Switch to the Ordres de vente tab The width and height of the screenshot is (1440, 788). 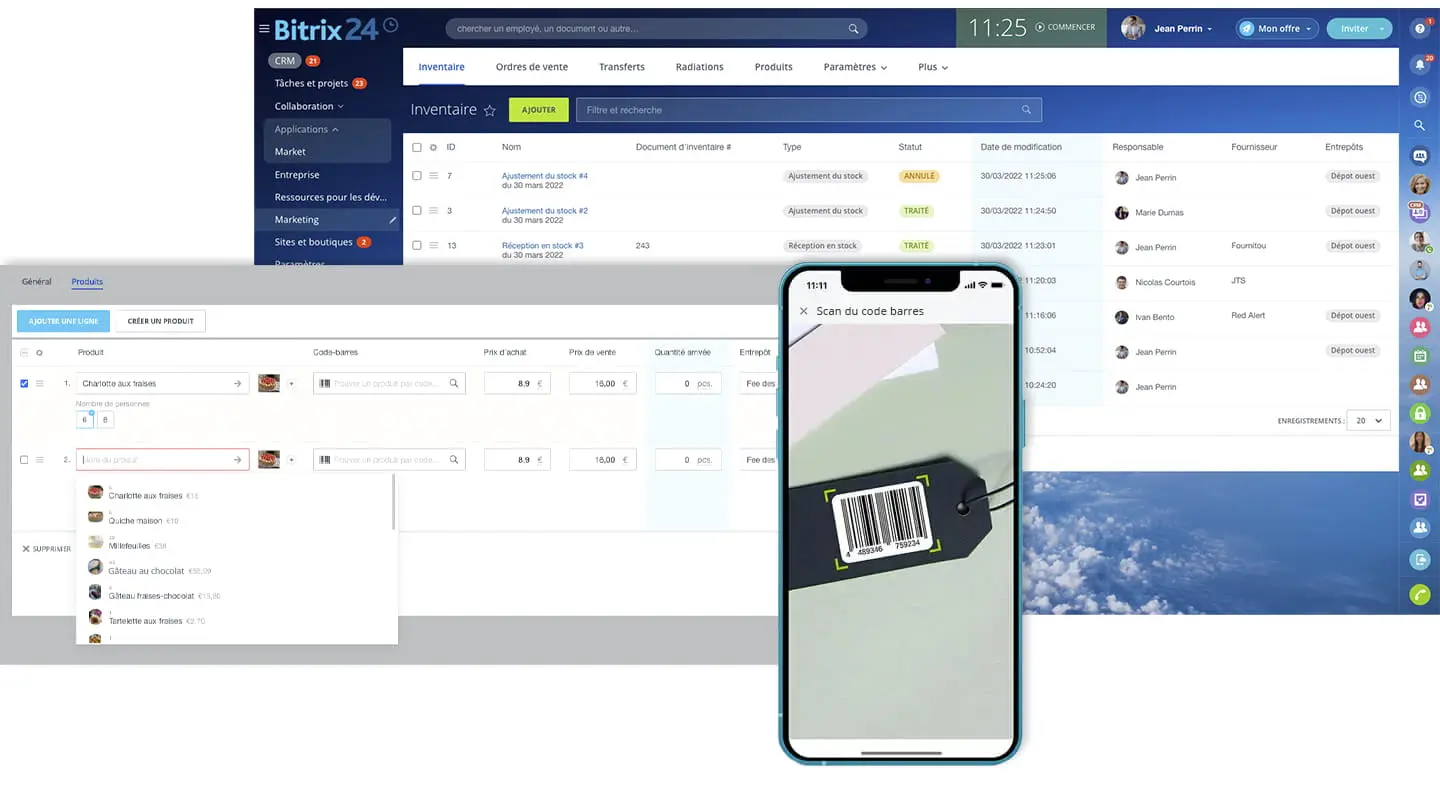pyautogui.click(x=531, y=67)
